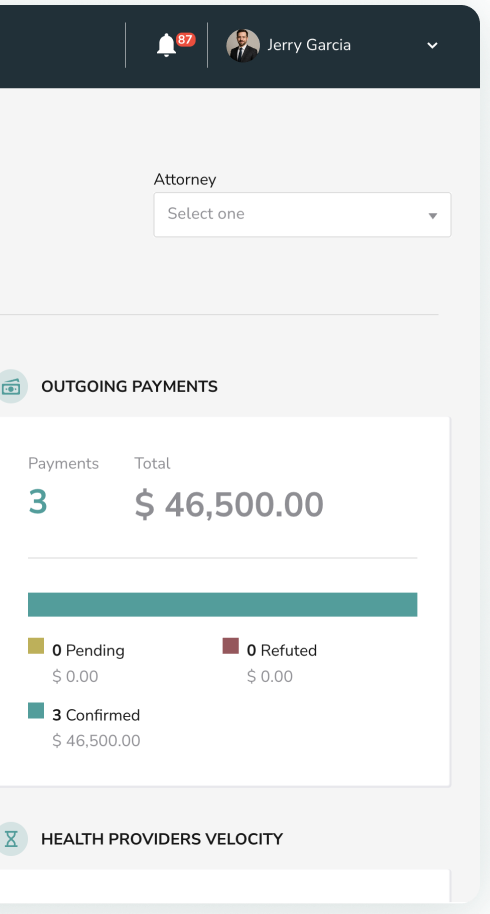490x914 pixels.
Task: Click the Attorney dropdown arrow
Action: pos(432,216)
